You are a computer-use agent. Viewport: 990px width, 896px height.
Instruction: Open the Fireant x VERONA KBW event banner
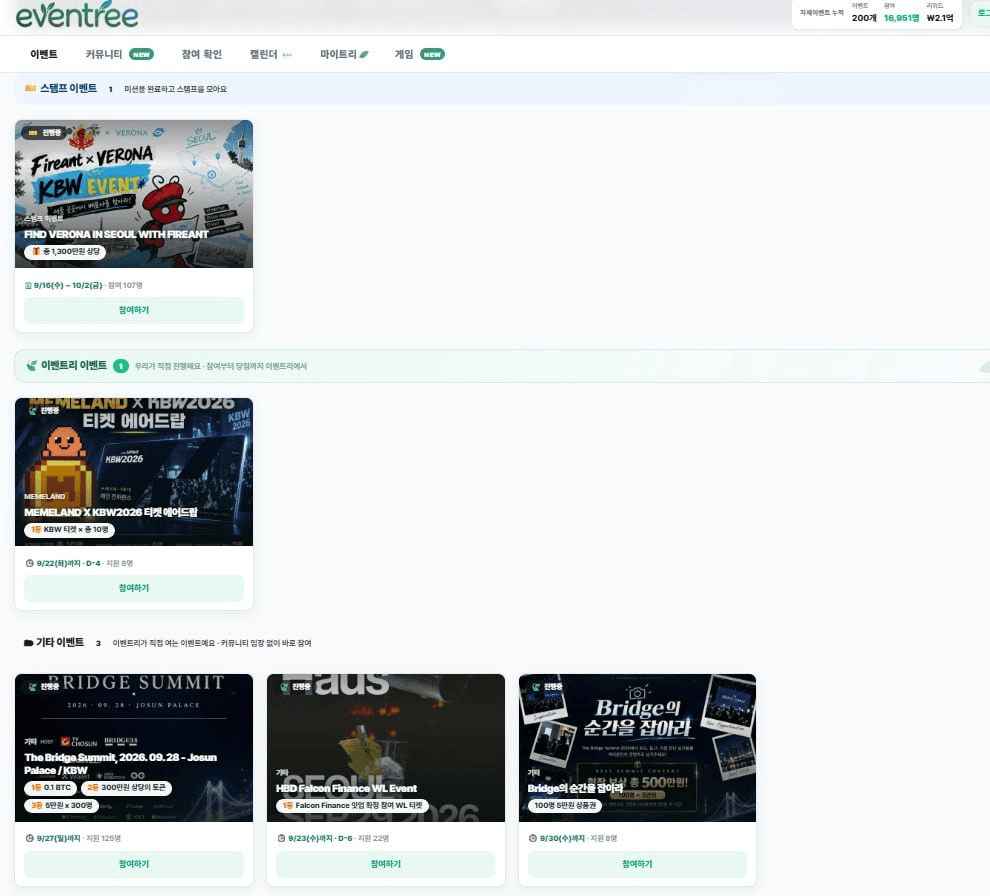pos(134,194)
